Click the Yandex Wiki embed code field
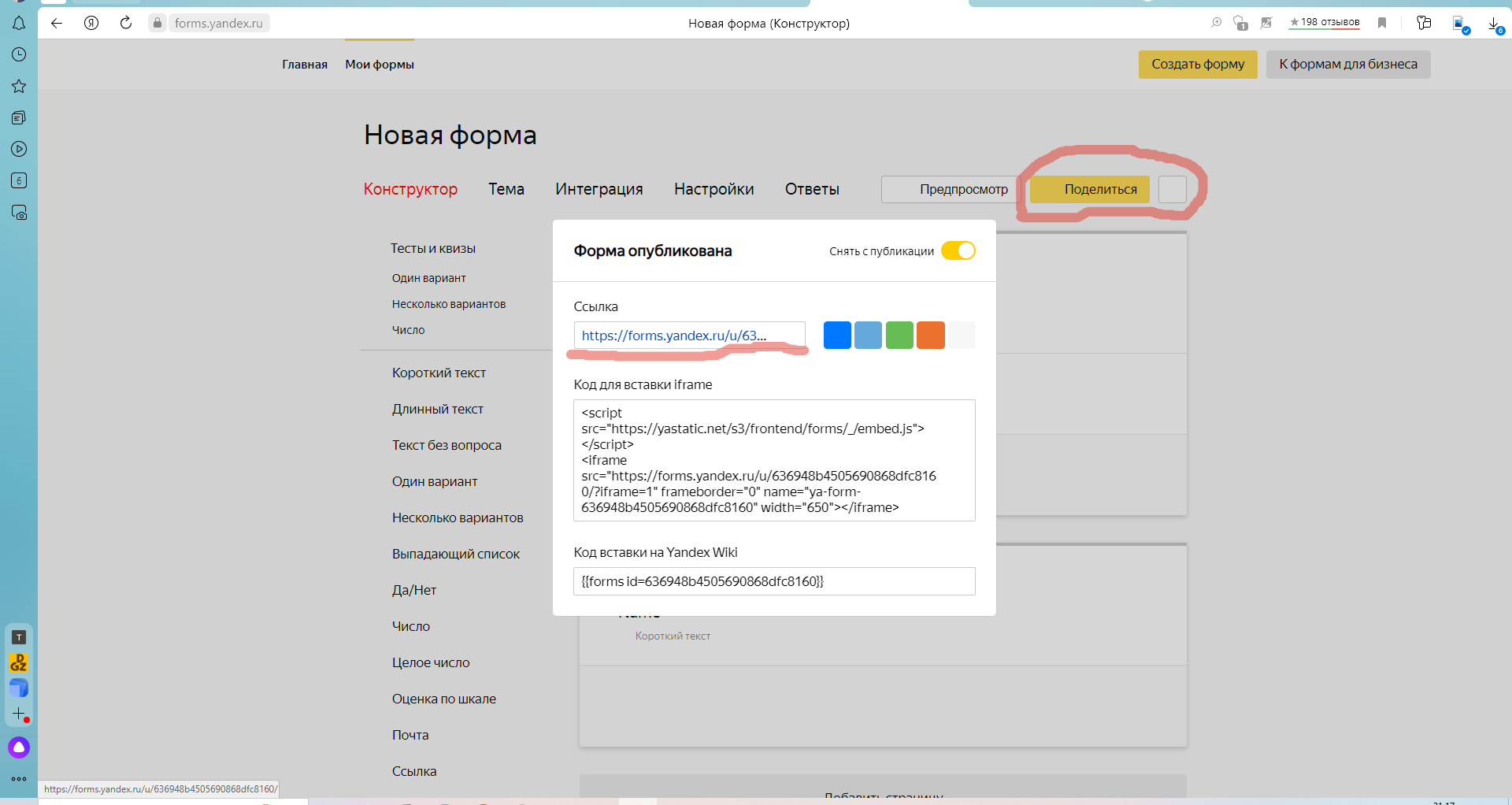 tap(774, 581)
